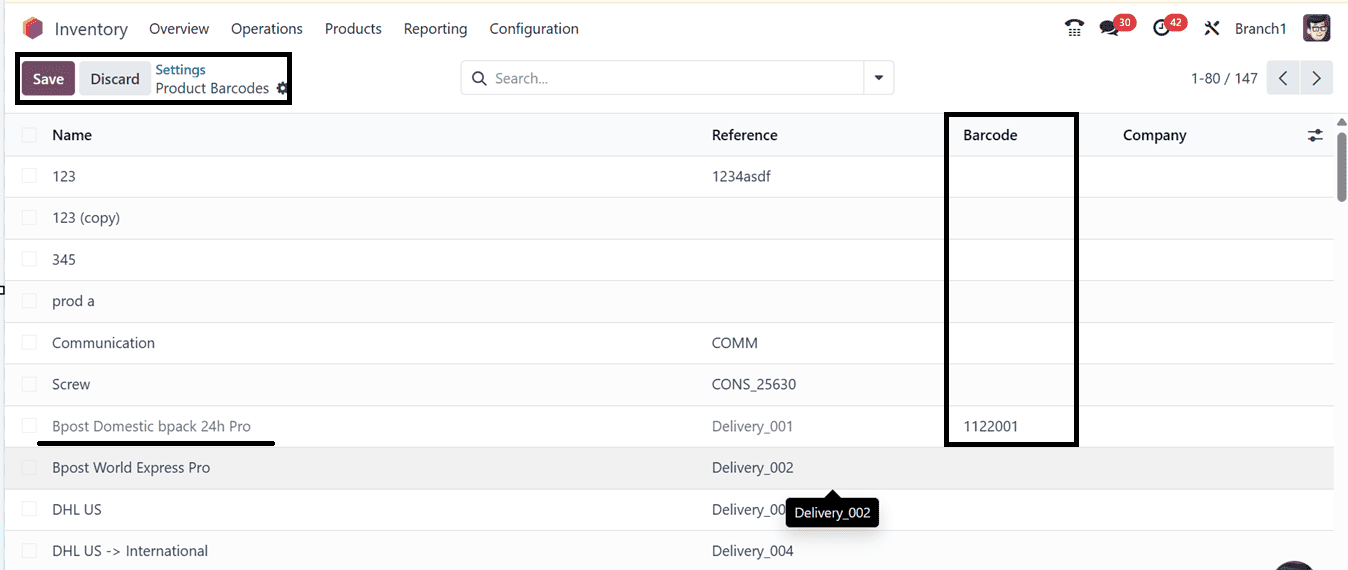1348x570 pixels.
Task: Click the Inventory app title
Action: pyautogui.click(x=91, y=29)
